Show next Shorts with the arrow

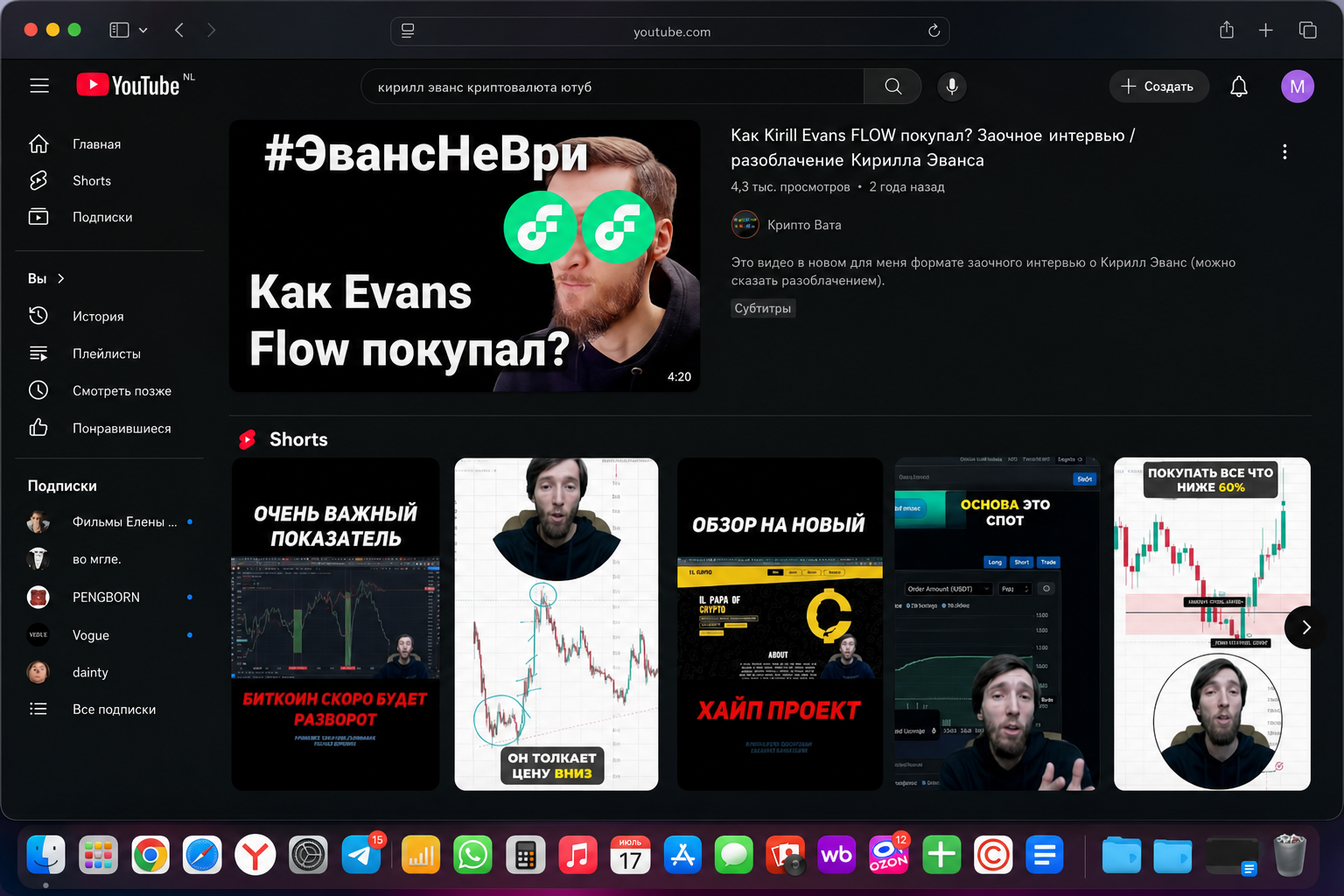tap(1305, 627)
